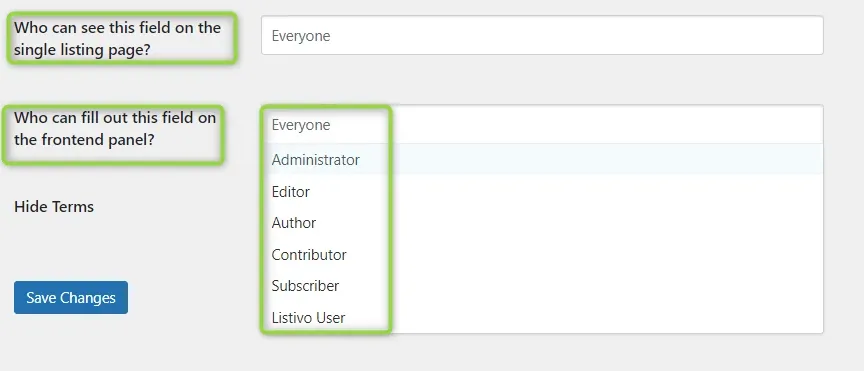The width and height of the screenshot is (864, 371).
Task: Open the single listing page visibility dropdown
Action: click(x=542, y=35)
